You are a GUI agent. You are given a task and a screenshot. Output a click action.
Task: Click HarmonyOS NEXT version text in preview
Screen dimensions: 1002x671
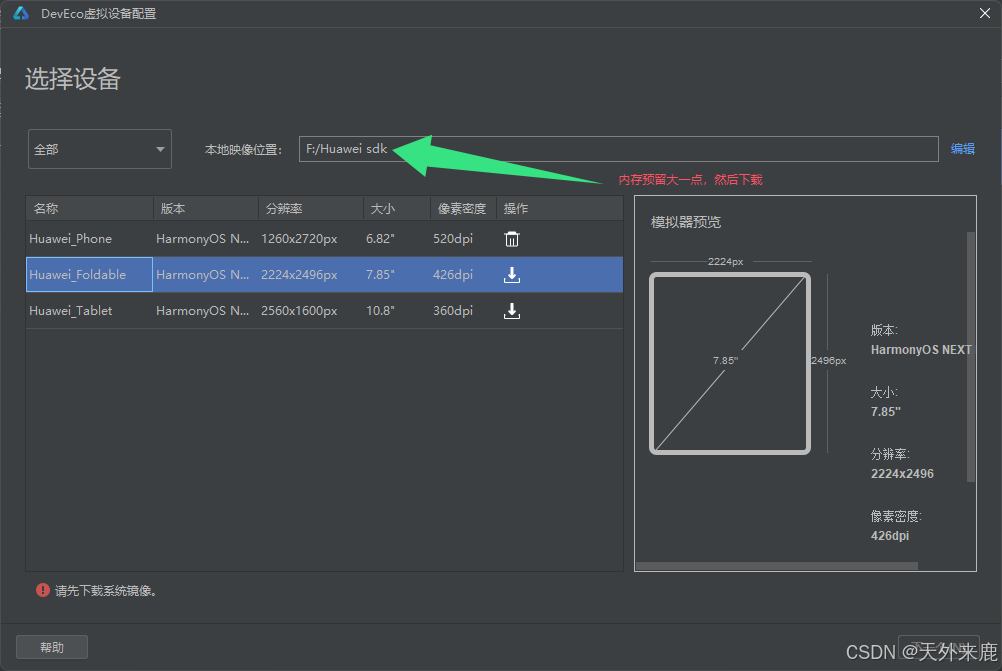click(x=921, y=350)
